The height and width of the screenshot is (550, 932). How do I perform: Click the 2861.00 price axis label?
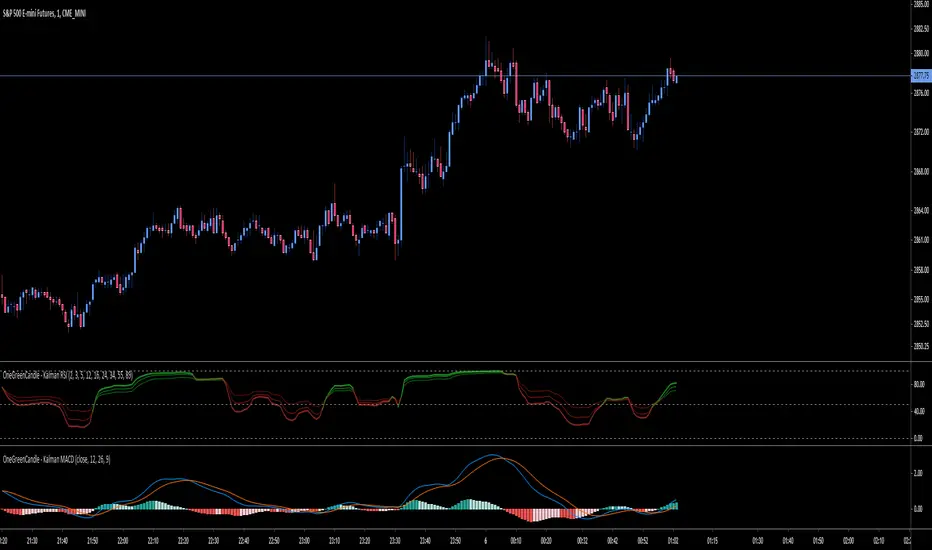tap(921, 240)
